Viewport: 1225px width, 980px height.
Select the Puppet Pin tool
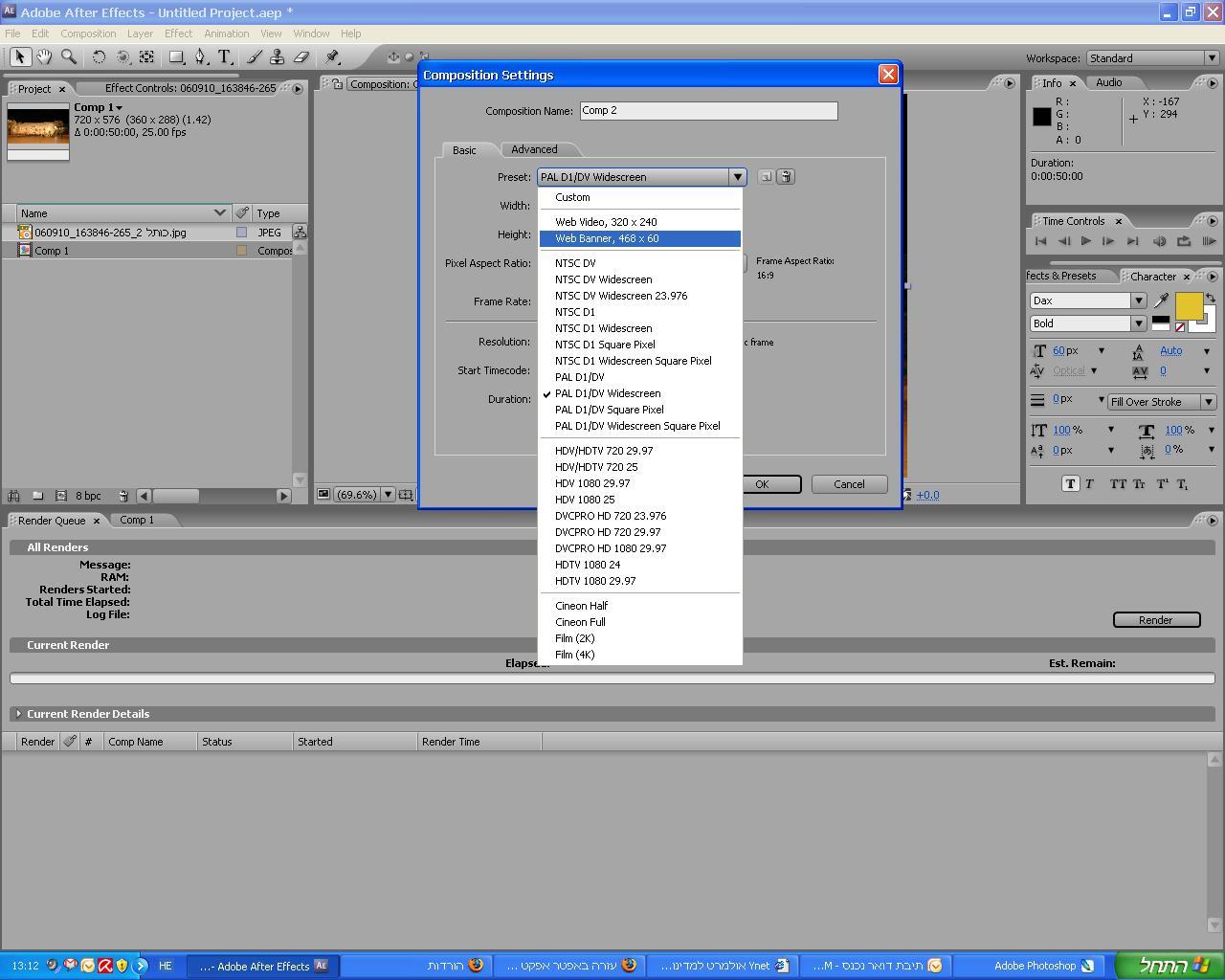tap(332, 57)
